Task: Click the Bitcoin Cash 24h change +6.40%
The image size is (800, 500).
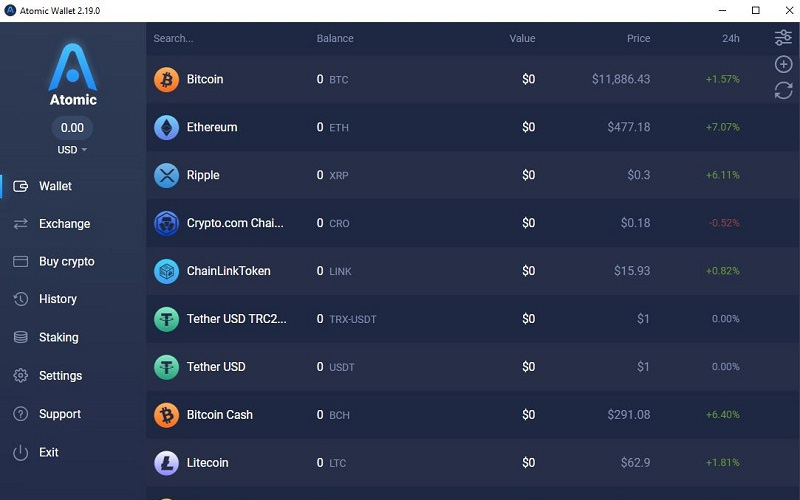Action: pos(722,415)
